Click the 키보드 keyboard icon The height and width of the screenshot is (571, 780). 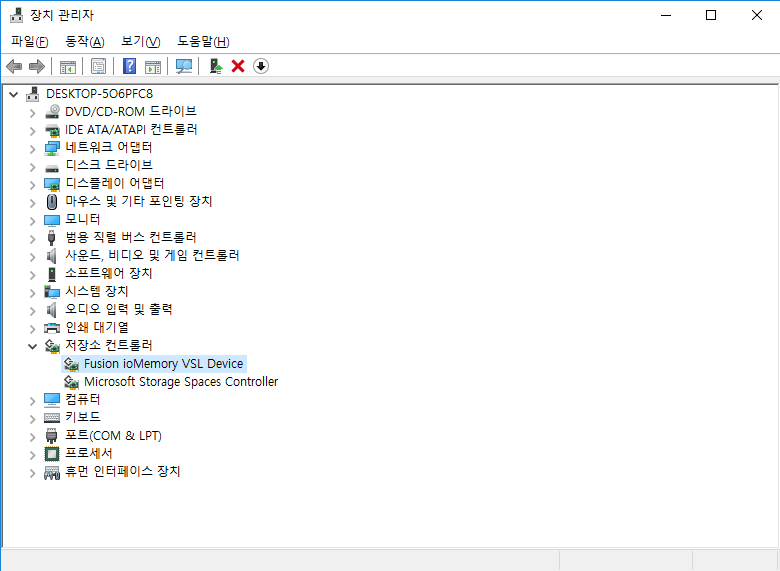(x=52, y=418)
